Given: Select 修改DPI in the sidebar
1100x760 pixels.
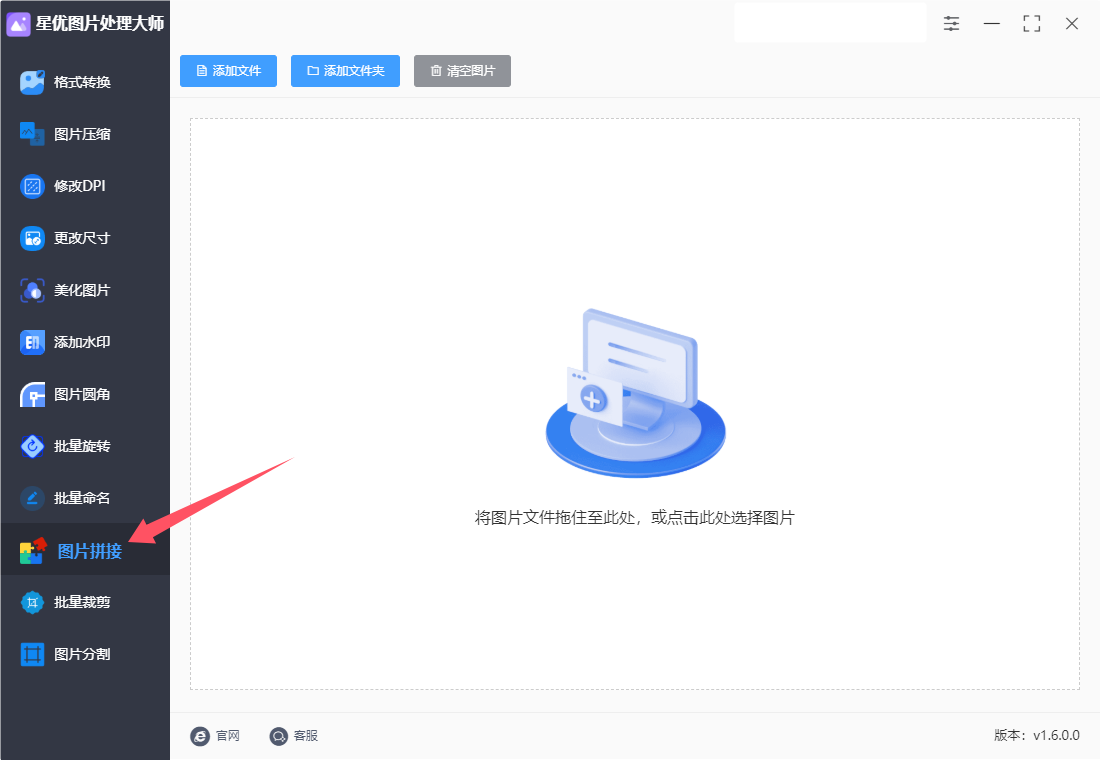Looking at the screenshot, I should tap(85, 186).
